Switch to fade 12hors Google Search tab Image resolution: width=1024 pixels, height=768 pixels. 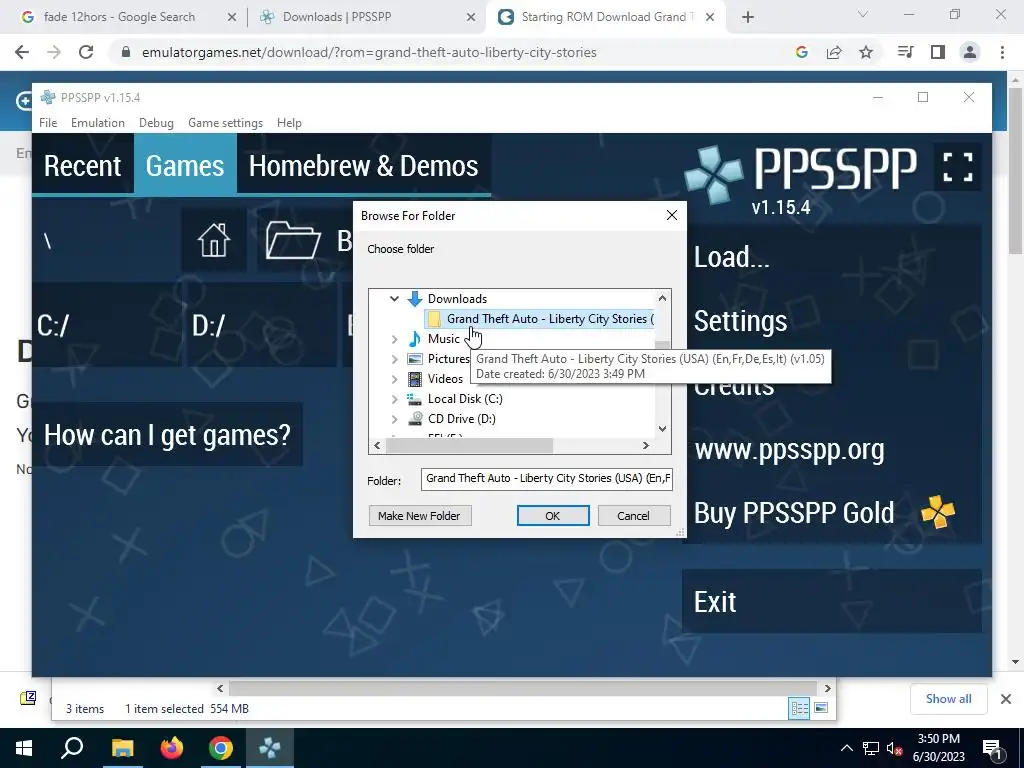tap(120, 18)
